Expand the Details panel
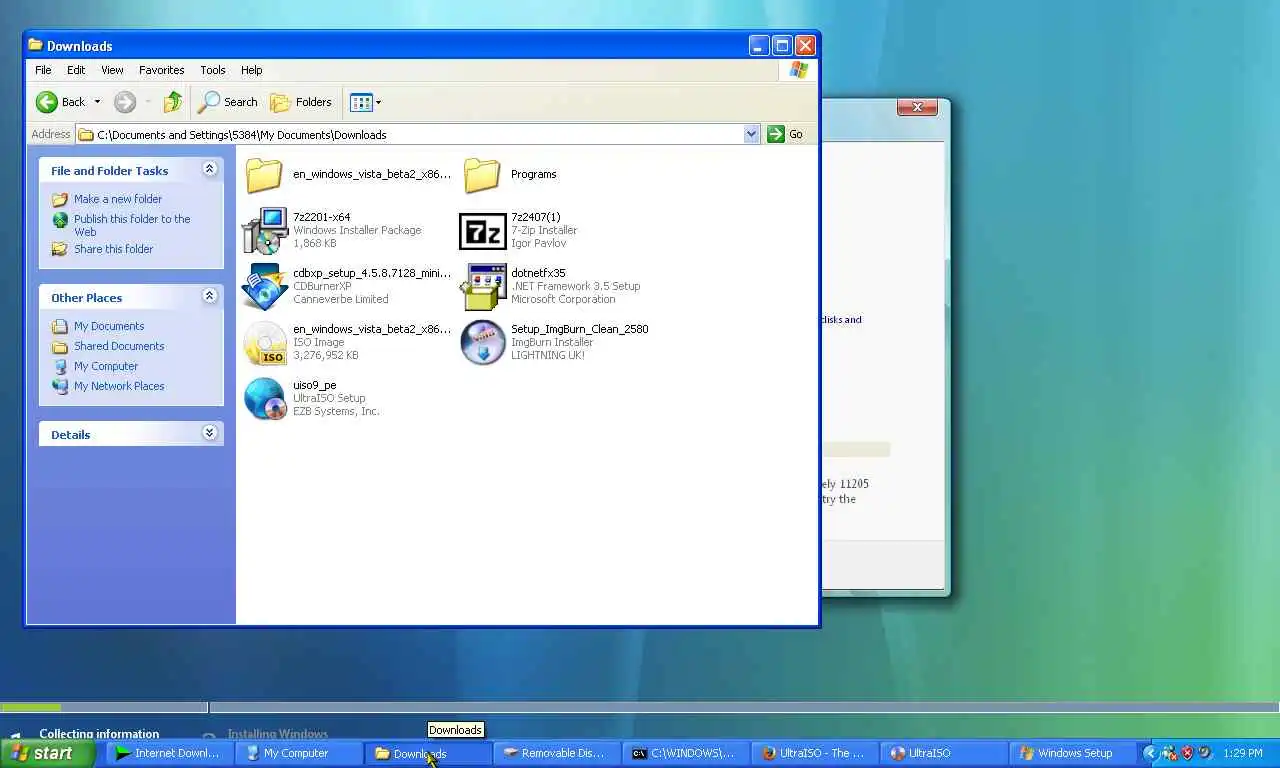1280x768 pixels. [209, 433]
